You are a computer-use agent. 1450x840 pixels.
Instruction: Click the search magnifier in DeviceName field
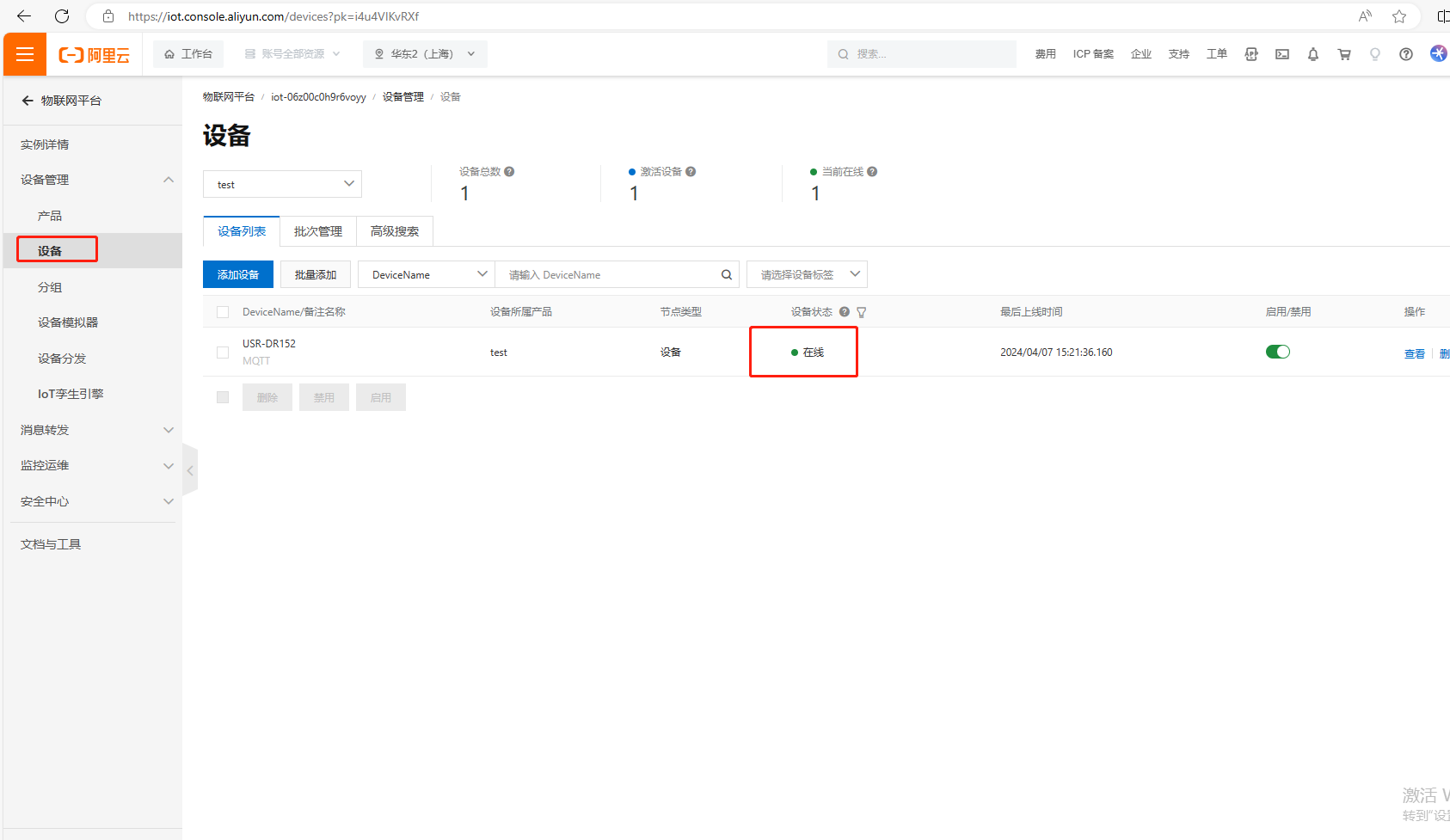click(x=726, y=275)
